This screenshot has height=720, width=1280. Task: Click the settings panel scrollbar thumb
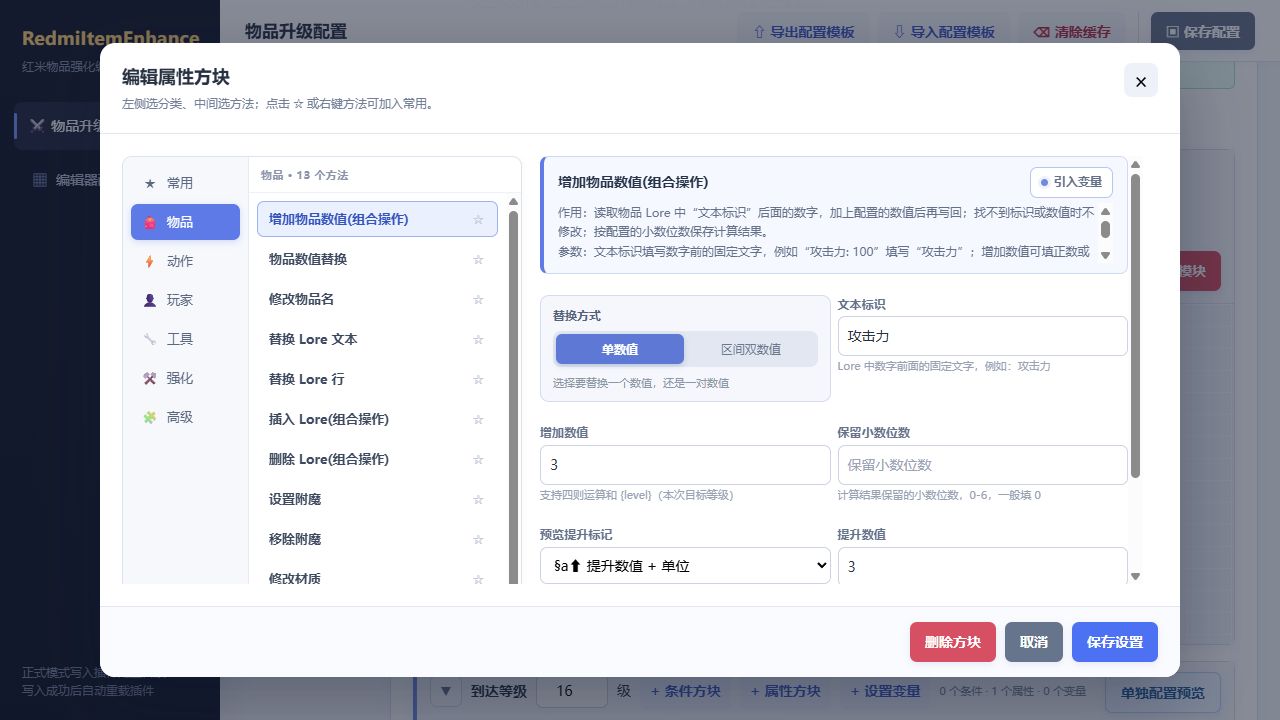pyautogui.click(x=1135, y=325)
